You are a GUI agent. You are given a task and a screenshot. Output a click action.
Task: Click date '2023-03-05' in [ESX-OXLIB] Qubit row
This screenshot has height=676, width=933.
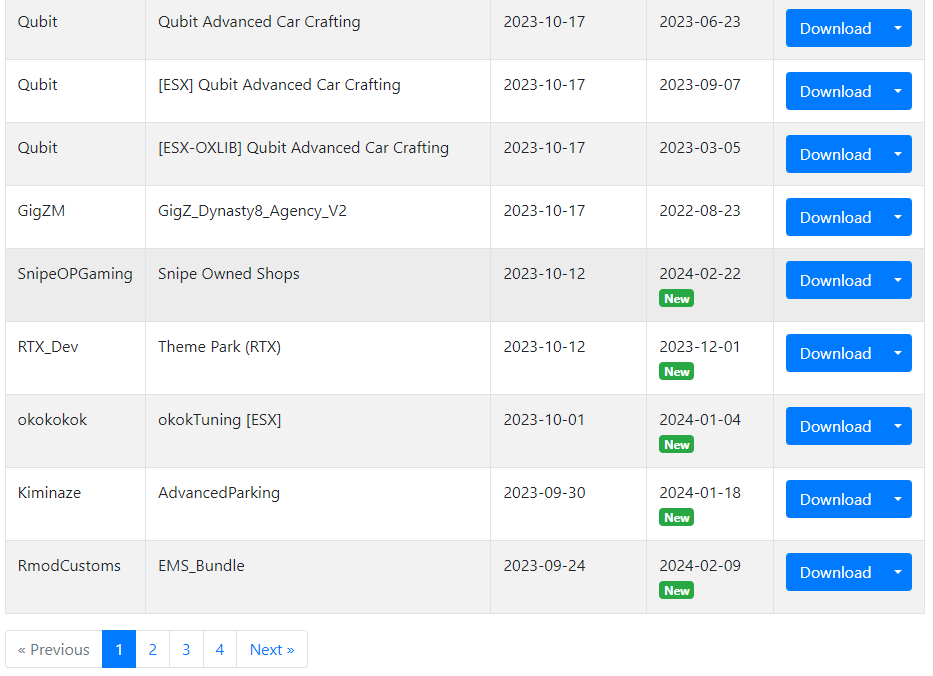pyautogui.click(x=700, y=148)
